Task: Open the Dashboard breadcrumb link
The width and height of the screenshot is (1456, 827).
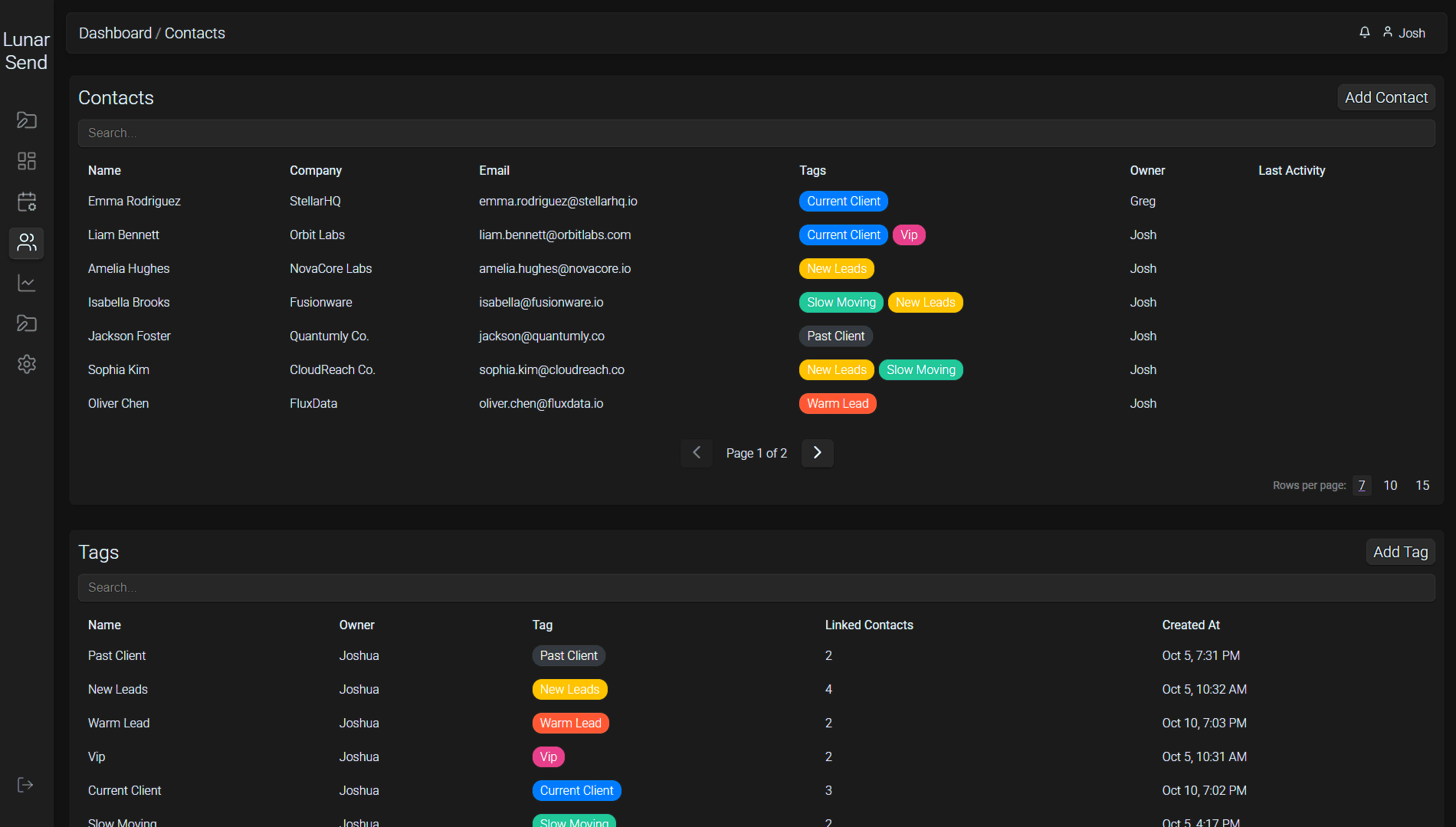Action: pos(115,33)
